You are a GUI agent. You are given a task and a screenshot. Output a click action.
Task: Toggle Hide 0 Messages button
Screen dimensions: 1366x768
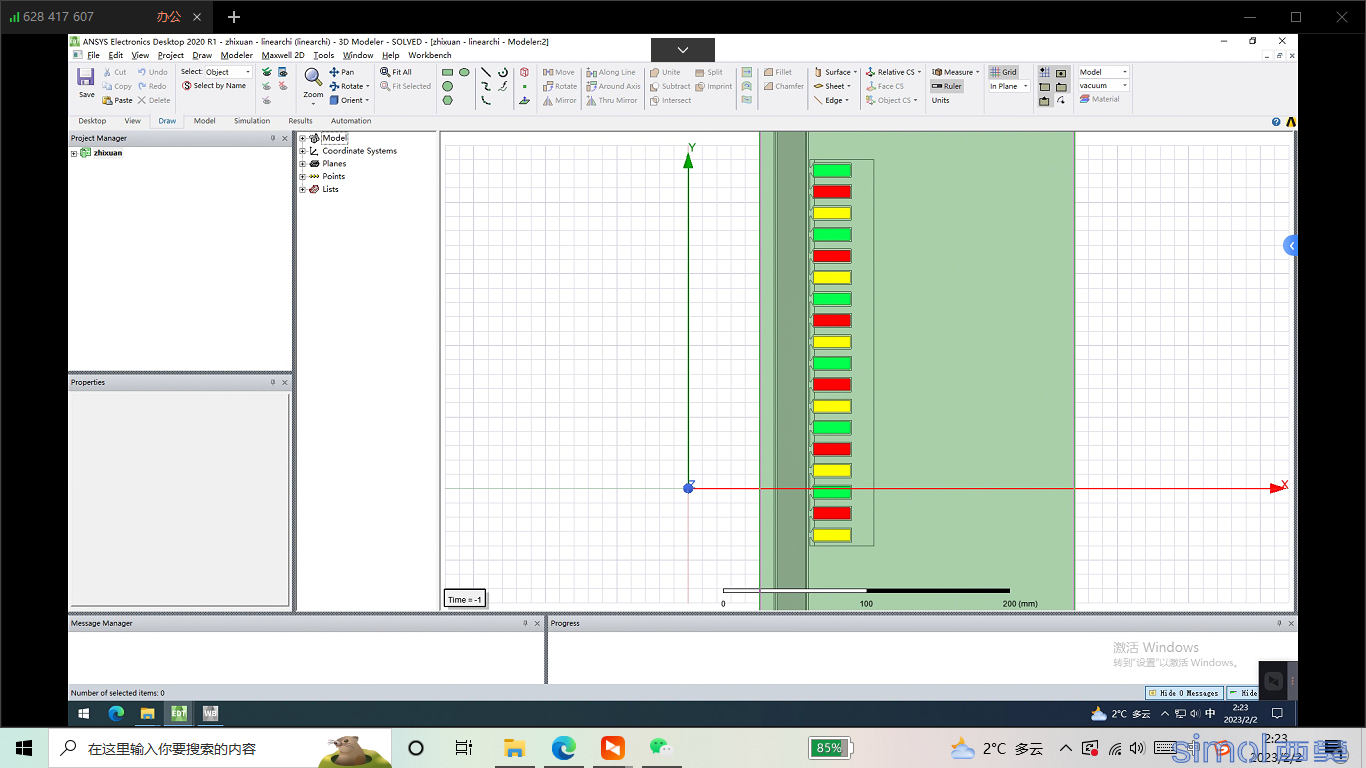1185,692
